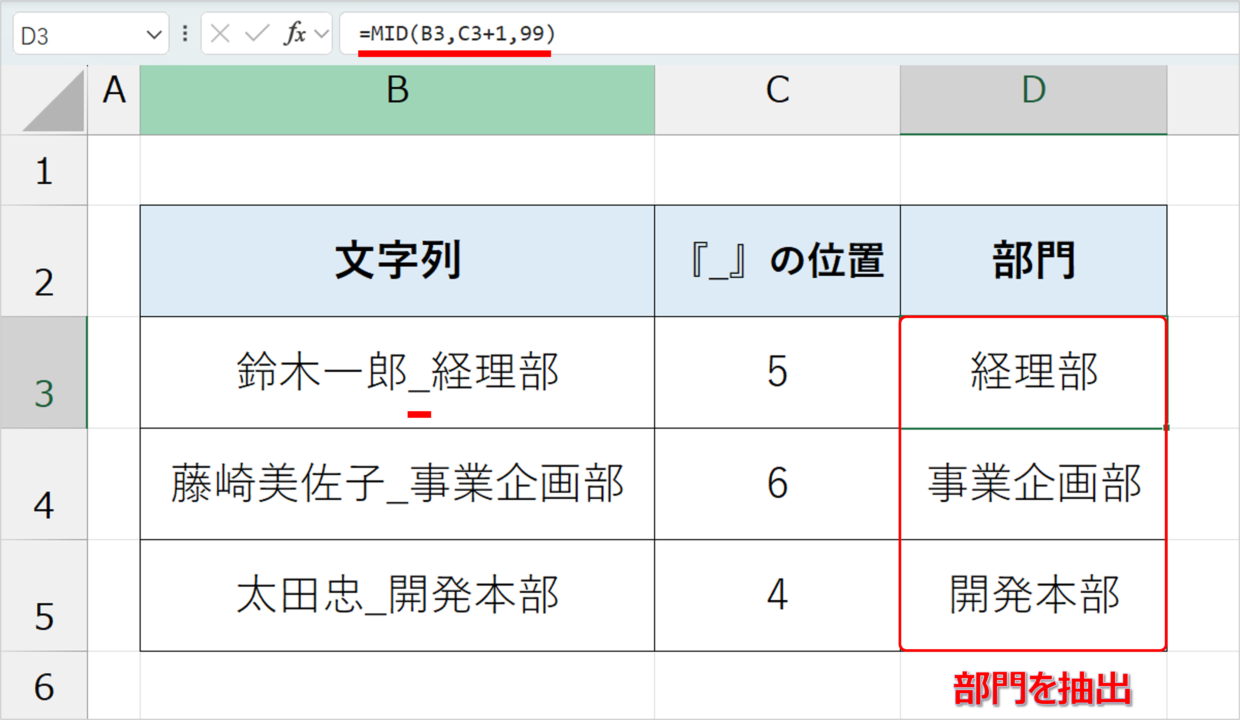Screen dimensions: 1240x720
Task: Select column C header
Action: point(777,91)
